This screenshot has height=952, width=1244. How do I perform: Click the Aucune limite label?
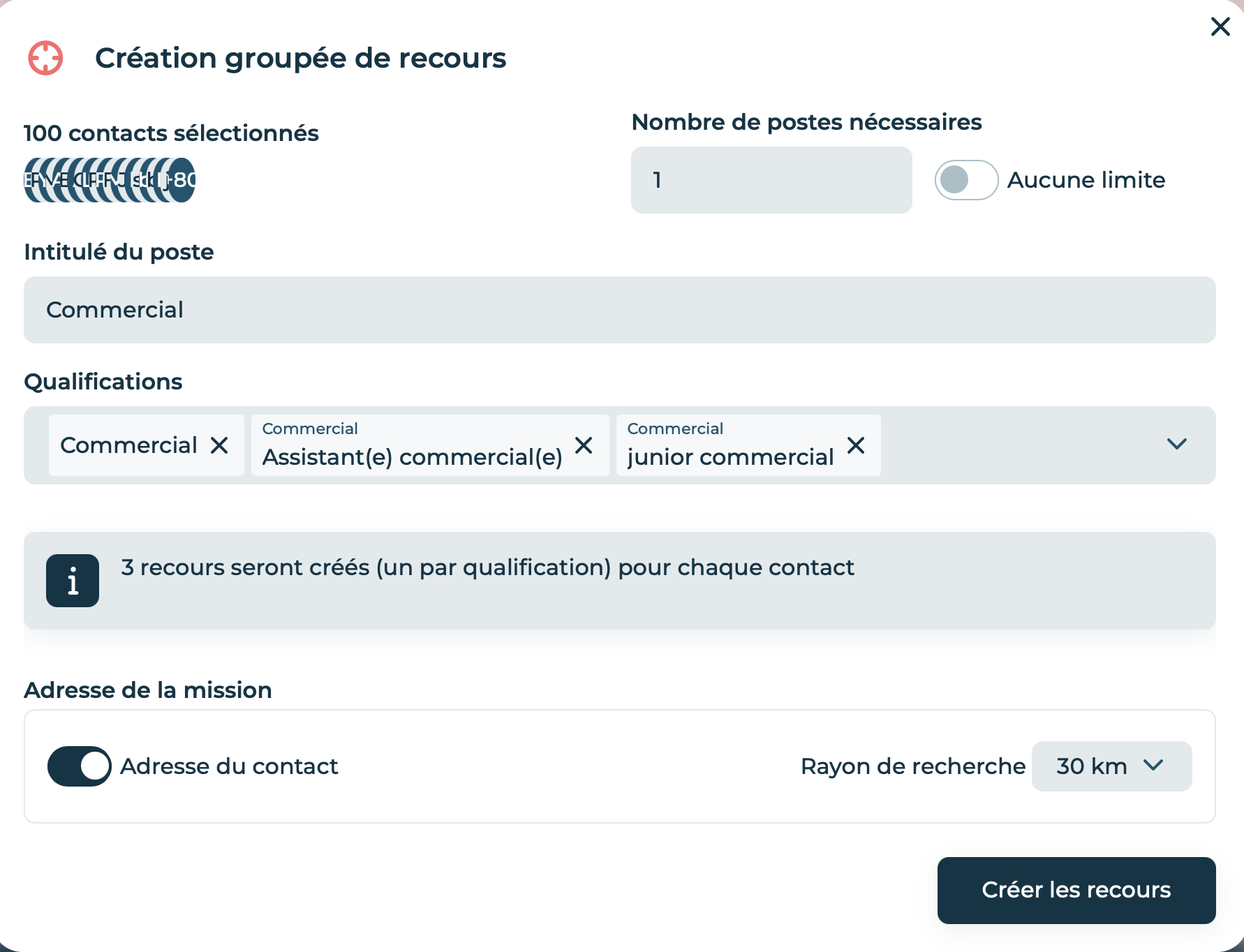pos(1086,180)
